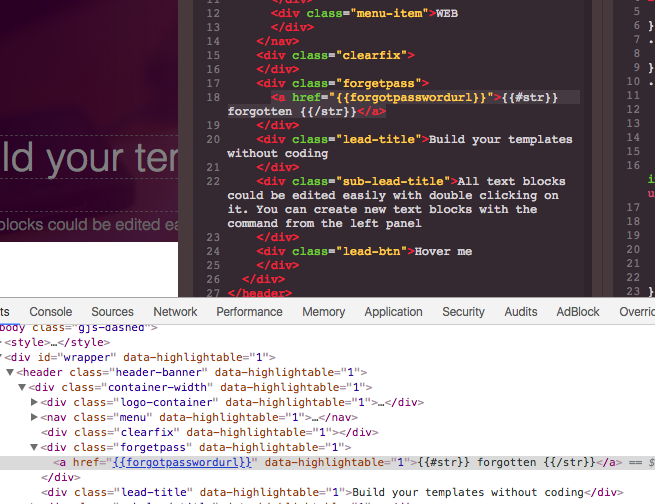Collapse the forgetpass div node
655x504 pixels.
(34, 447)
